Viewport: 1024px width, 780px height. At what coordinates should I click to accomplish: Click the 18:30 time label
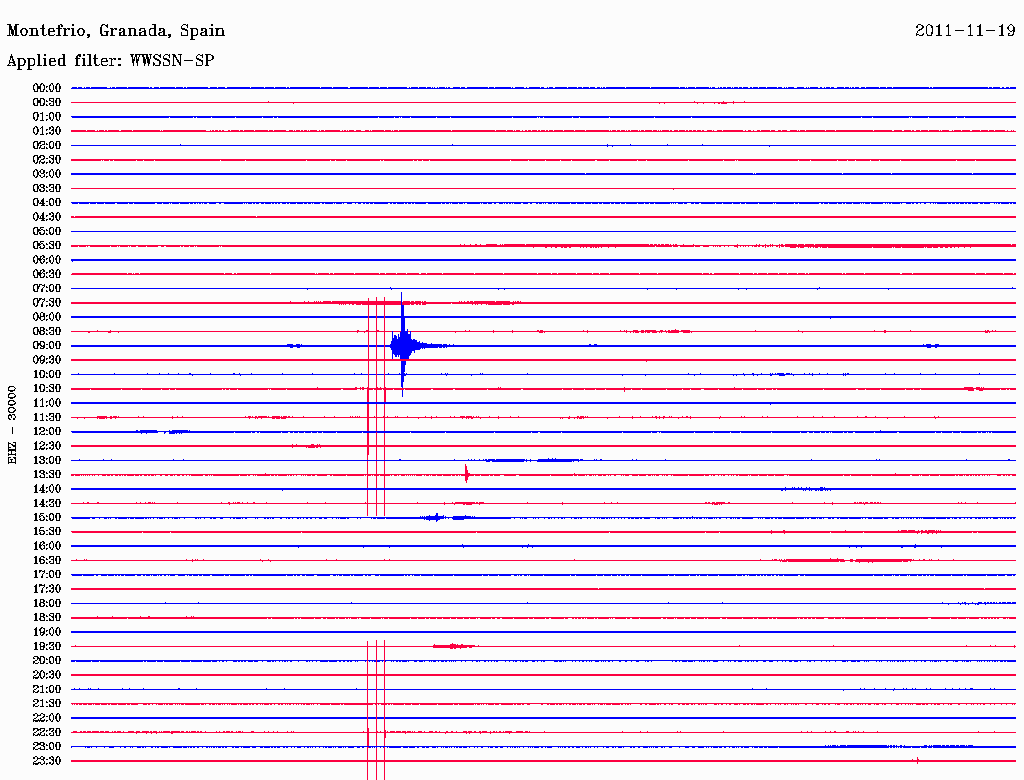[x=47, y=617]
